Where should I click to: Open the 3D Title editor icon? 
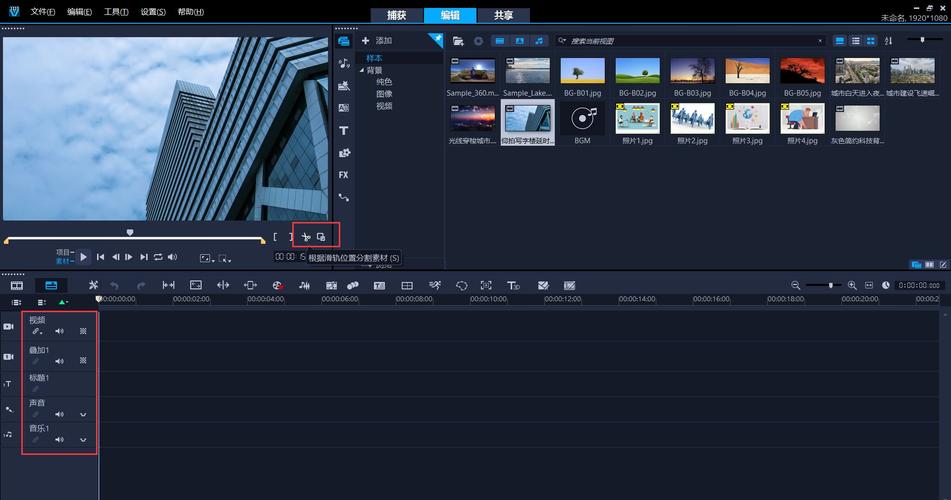(x=513, y=285)
